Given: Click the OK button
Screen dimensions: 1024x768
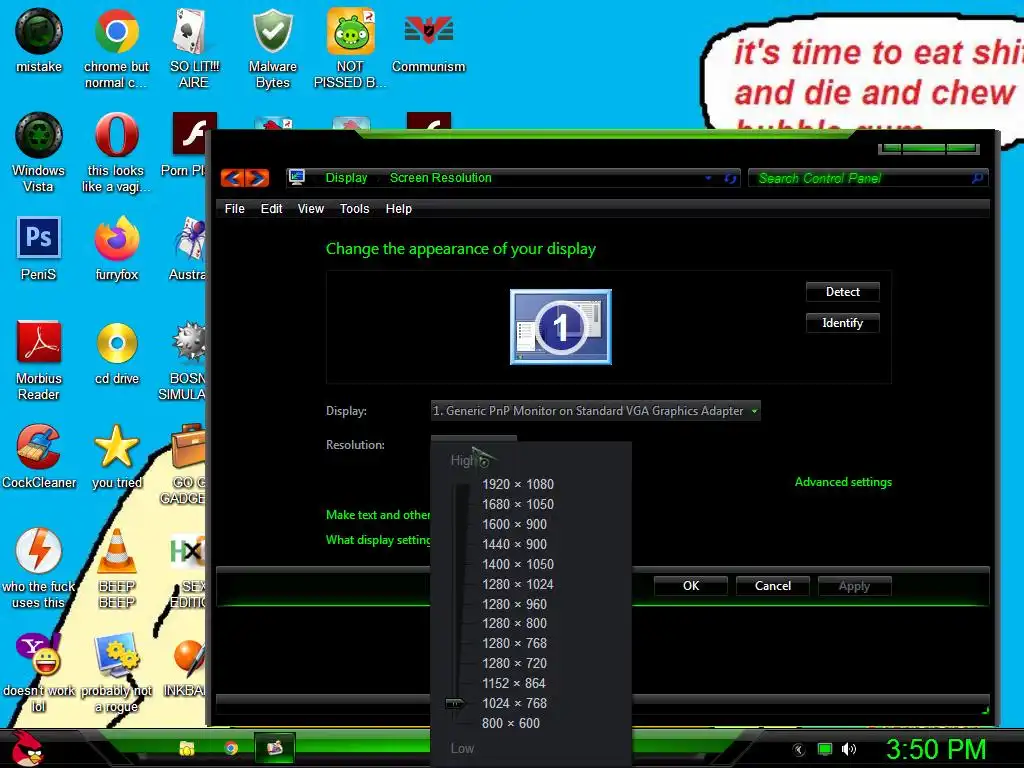Looking at the screenshot, I should click(x=691, y=586).
